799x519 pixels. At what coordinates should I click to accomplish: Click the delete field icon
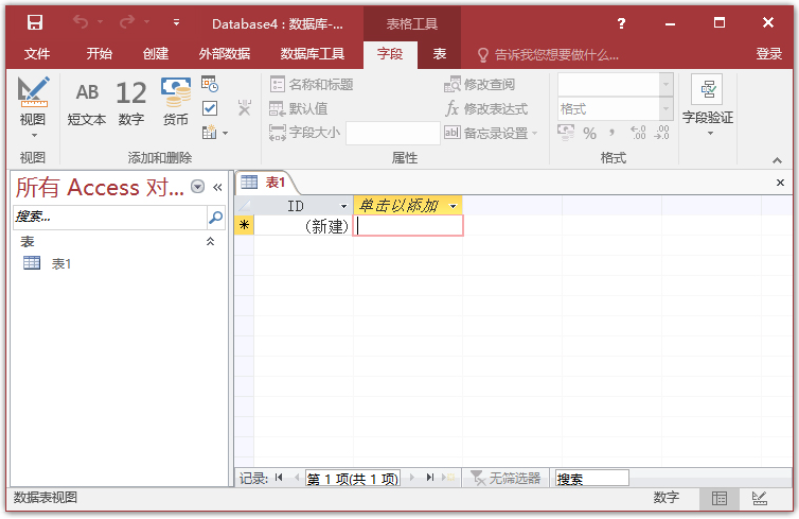pos(245,107)
